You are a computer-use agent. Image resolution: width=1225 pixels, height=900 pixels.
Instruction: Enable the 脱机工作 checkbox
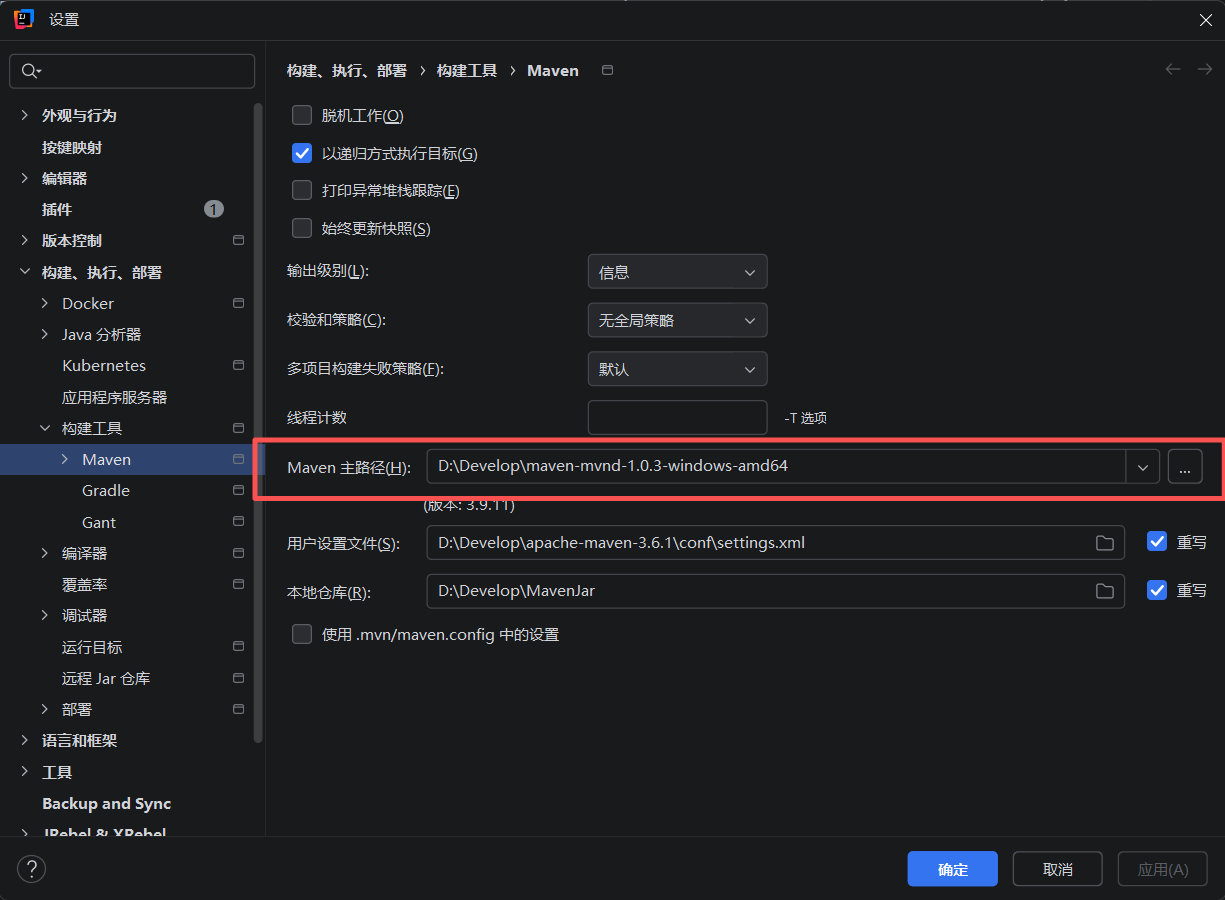point(302,116)
